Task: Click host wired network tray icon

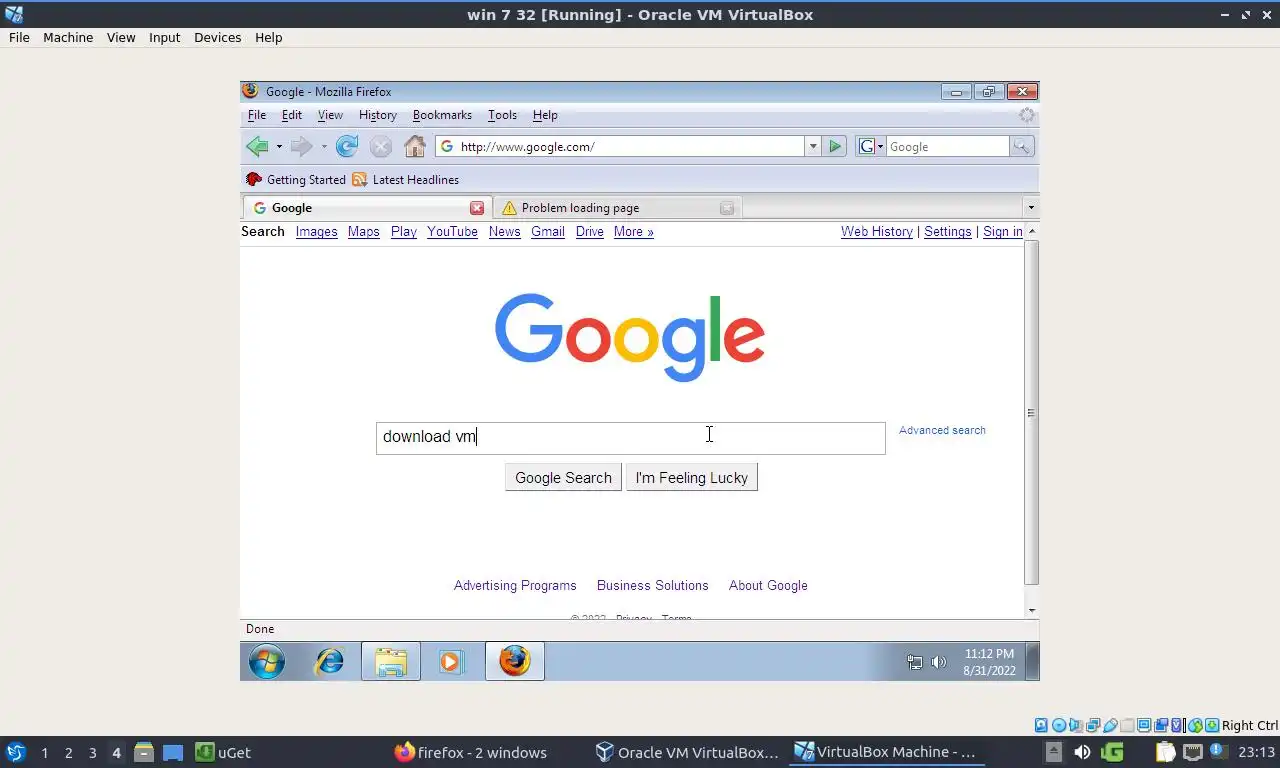Action: 1193,752
